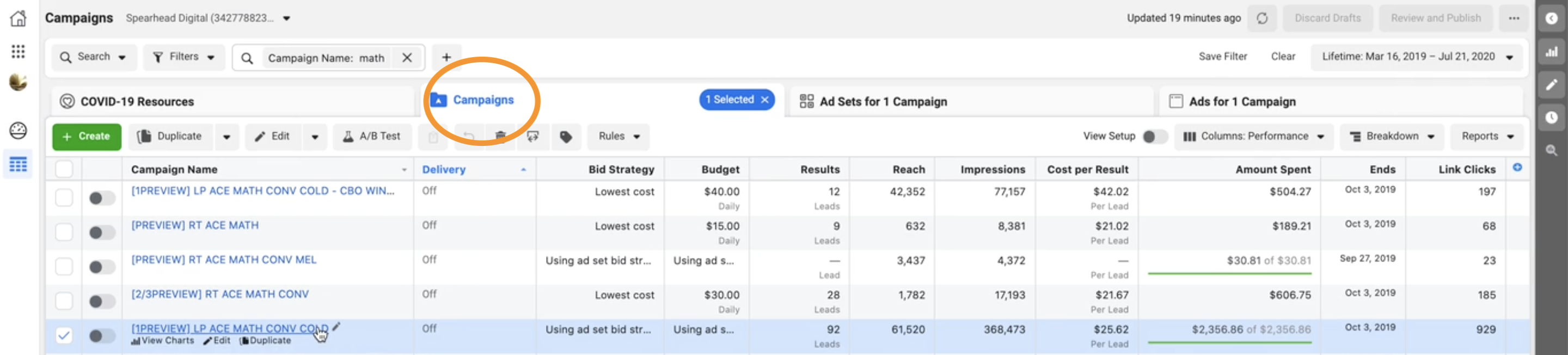Open the charts panel icon on right rail
This screenshot has height=355, width=1568.
tap(1552, 52)
